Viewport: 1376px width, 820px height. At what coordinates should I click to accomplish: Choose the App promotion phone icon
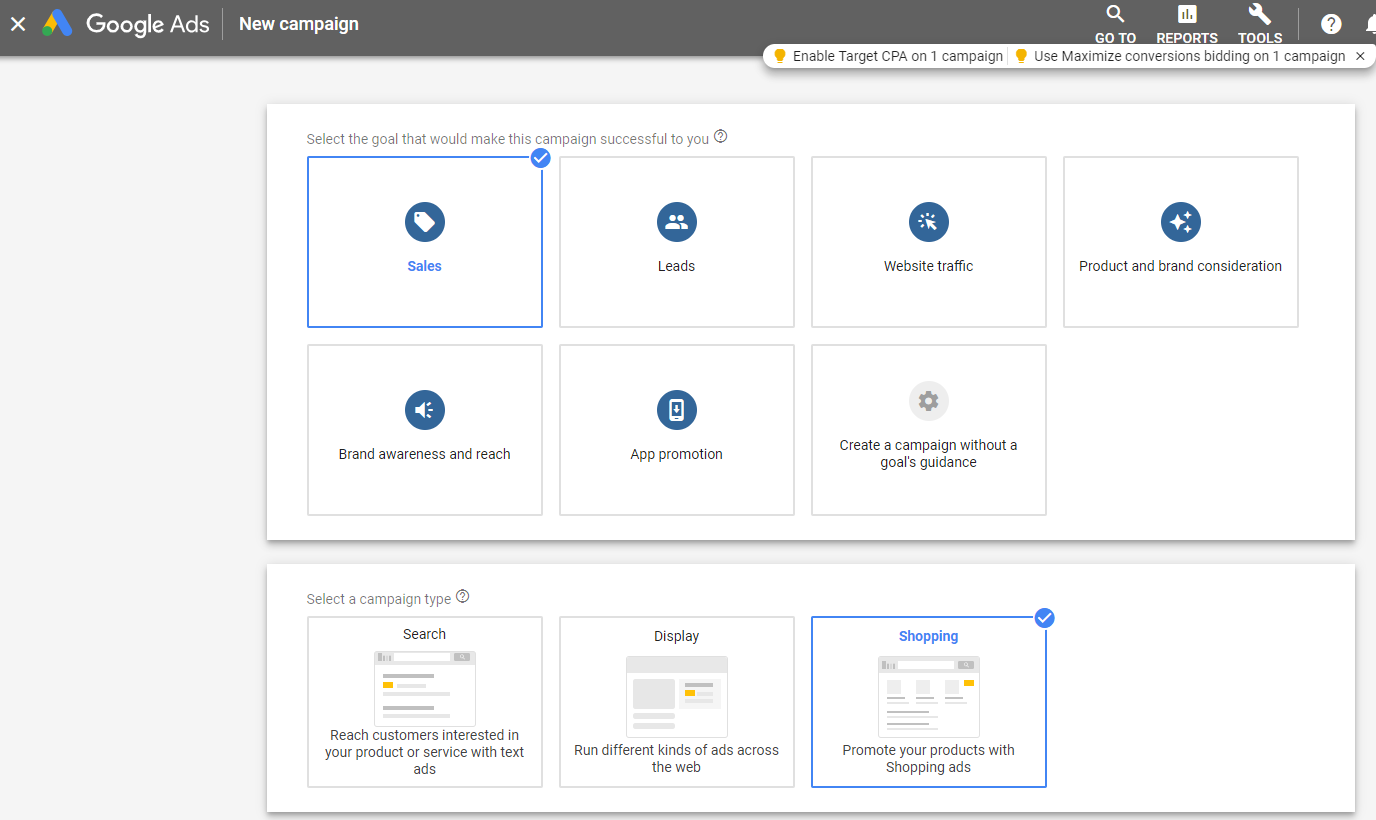(676, 410)
